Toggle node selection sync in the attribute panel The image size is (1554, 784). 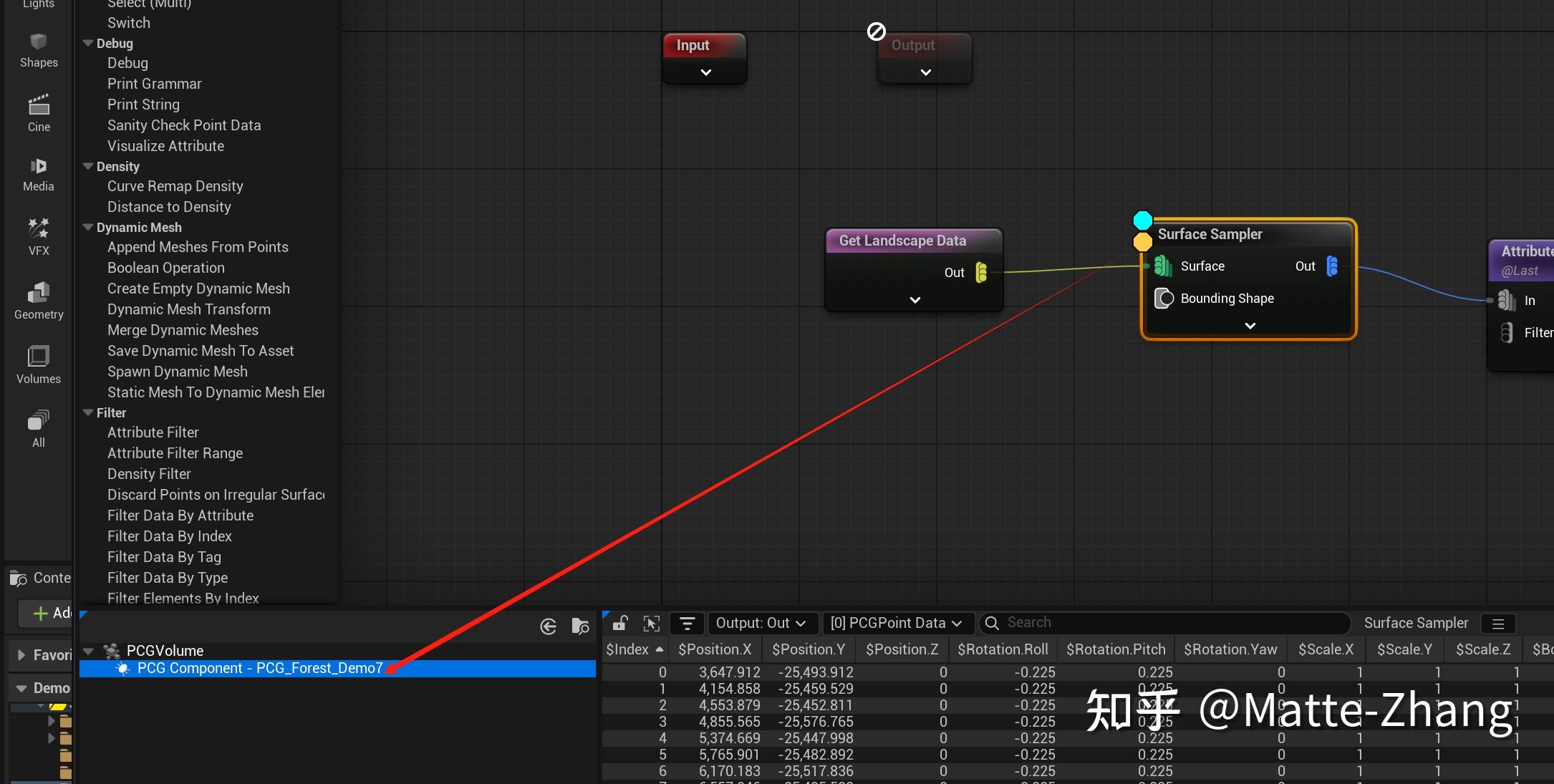click(x=652, y=623)
